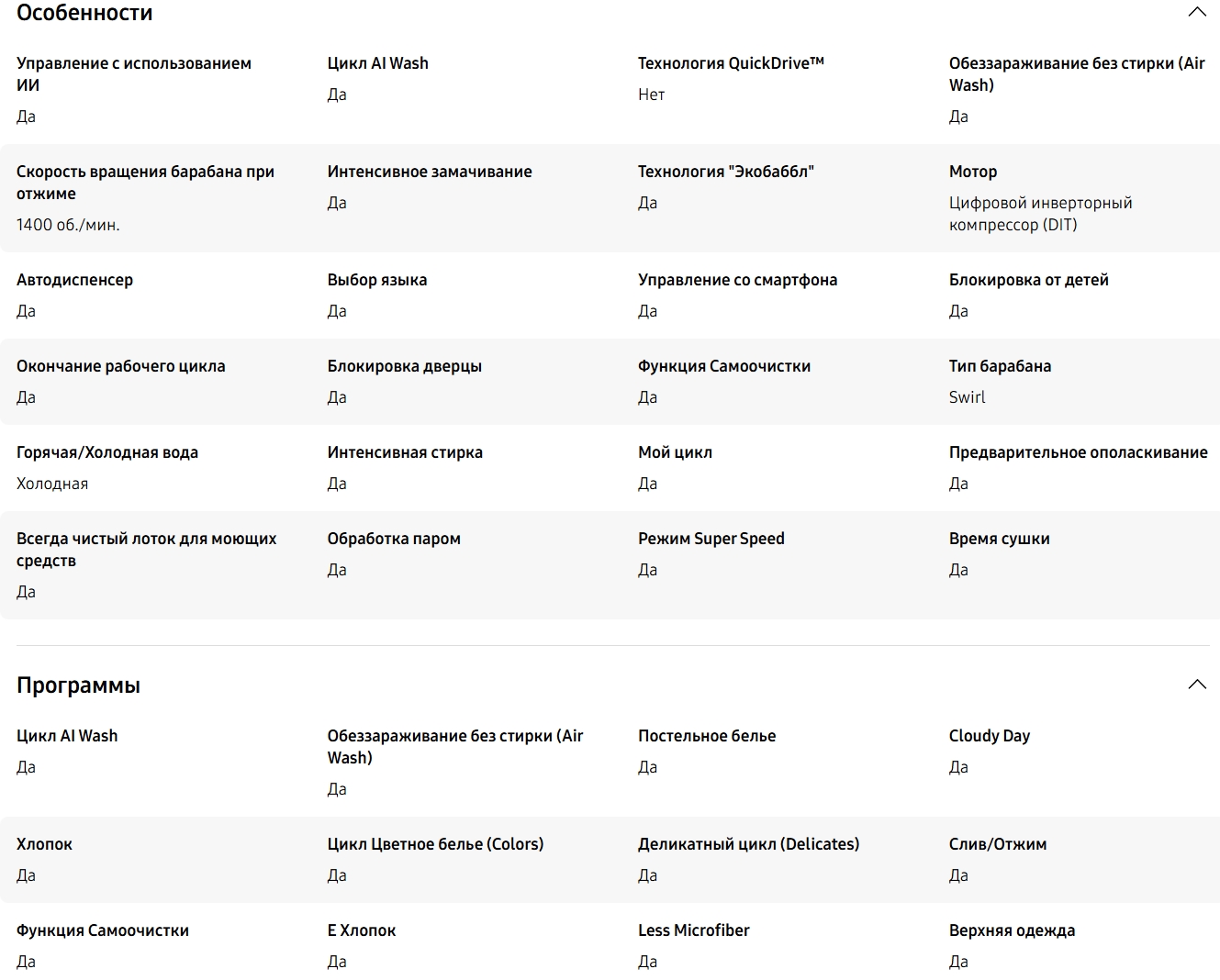Image resolution: width=1220 pixels, height=980 pixels.
Task: Select the Время сушки label
Action: click(999, 539)
